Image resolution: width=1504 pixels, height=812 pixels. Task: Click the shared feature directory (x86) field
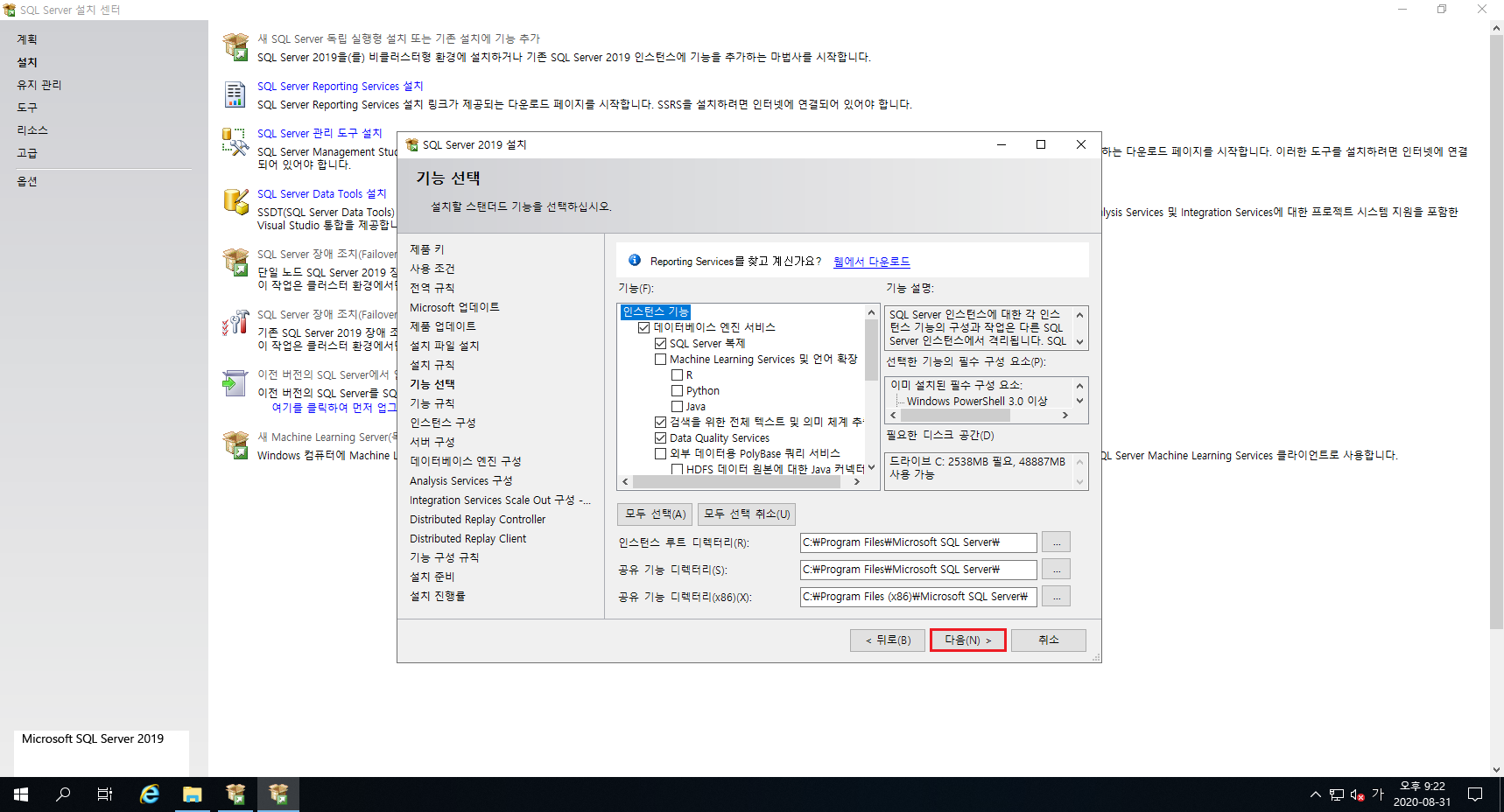point(918,597)
